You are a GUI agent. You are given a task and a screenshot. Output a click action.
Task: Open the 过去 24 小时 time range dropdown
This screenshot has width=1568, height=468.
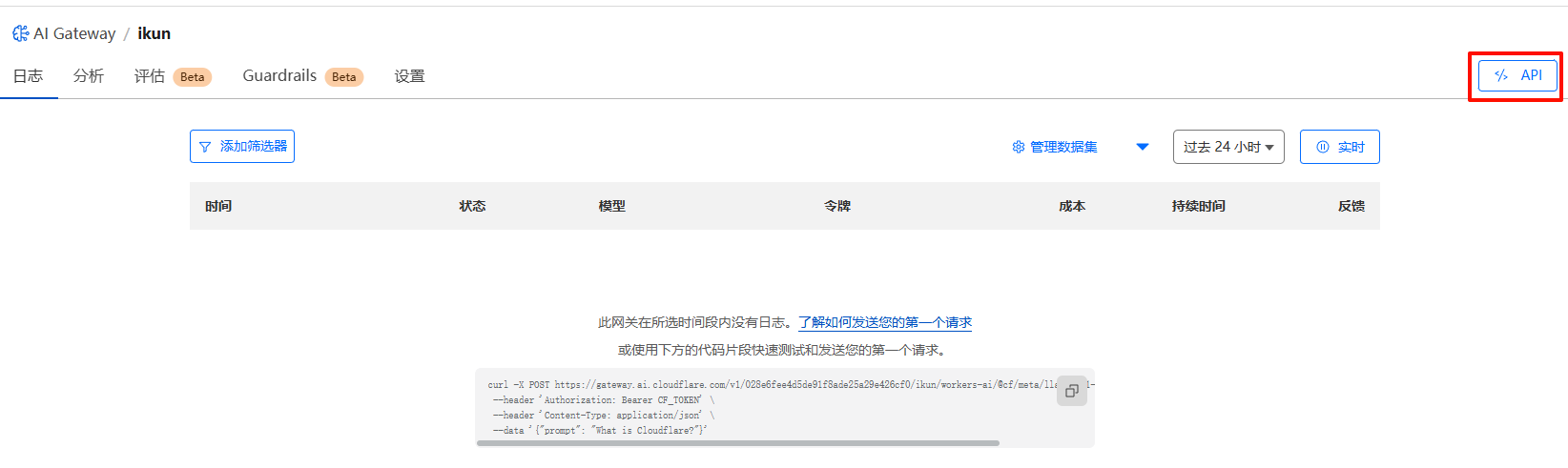[1228, 147]
